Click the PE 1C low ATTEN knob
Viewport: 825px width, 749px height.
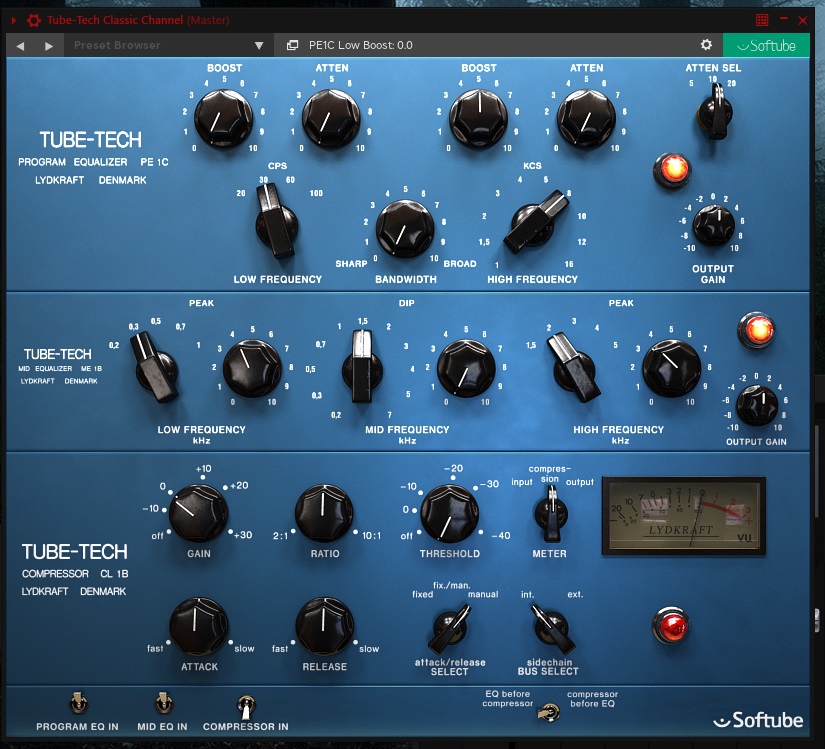point(331,117)
